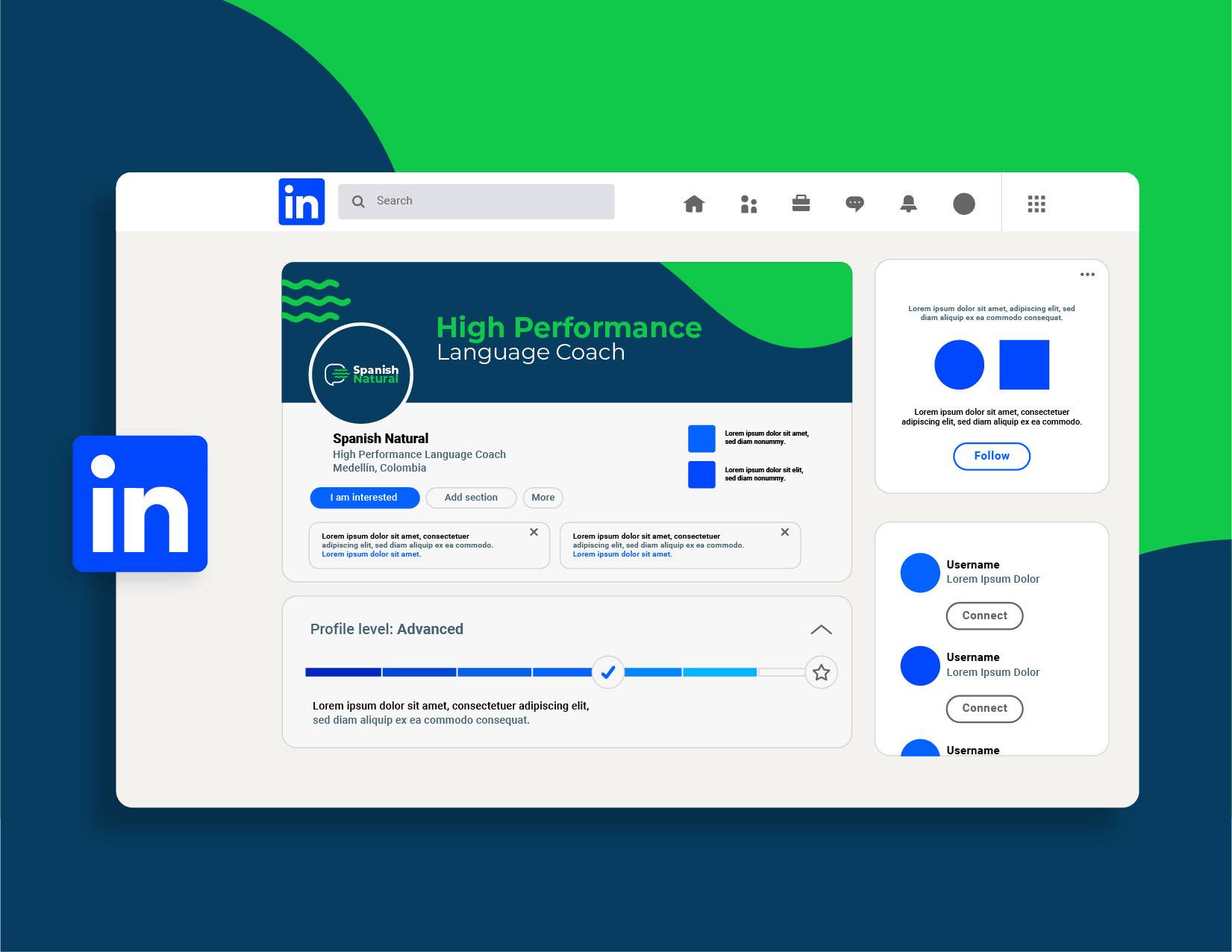The width and height of the screenshot is (1232, 952).
Task: Click 'Profile level: Advanced' heading
Action: tap(387, 629)
